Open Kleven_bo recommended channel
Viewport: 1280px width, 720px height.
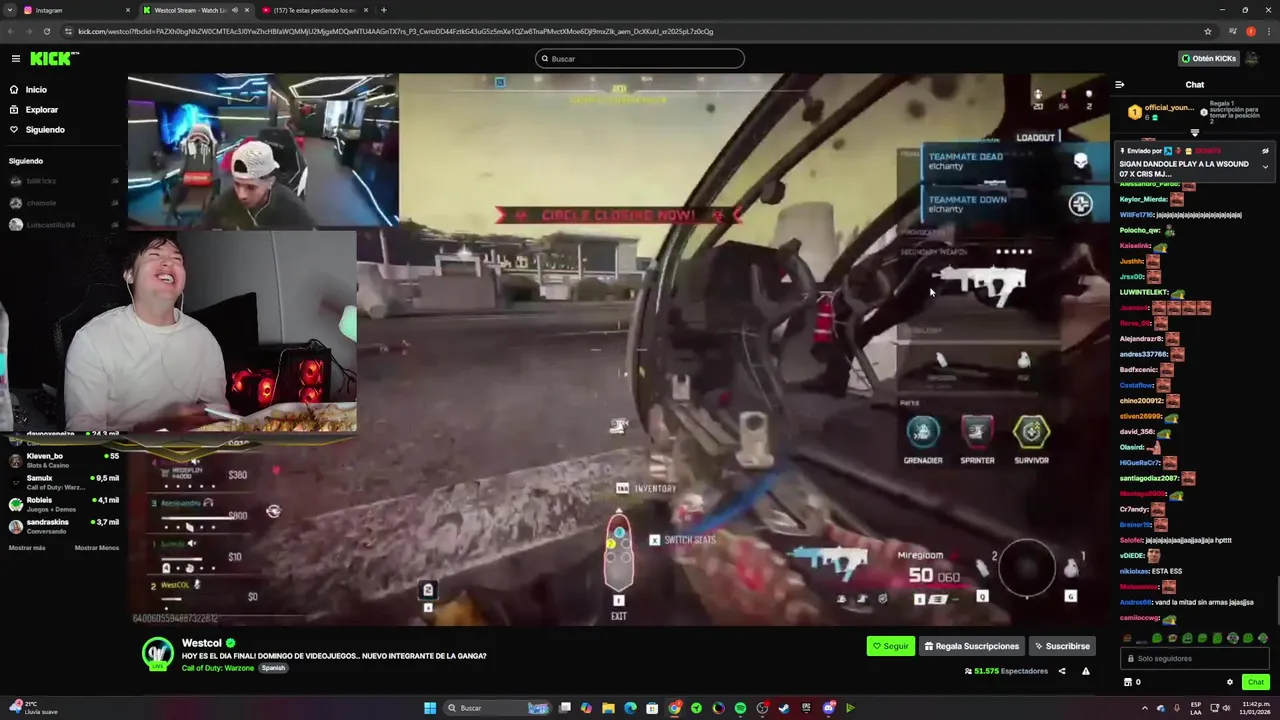(63, 460)
